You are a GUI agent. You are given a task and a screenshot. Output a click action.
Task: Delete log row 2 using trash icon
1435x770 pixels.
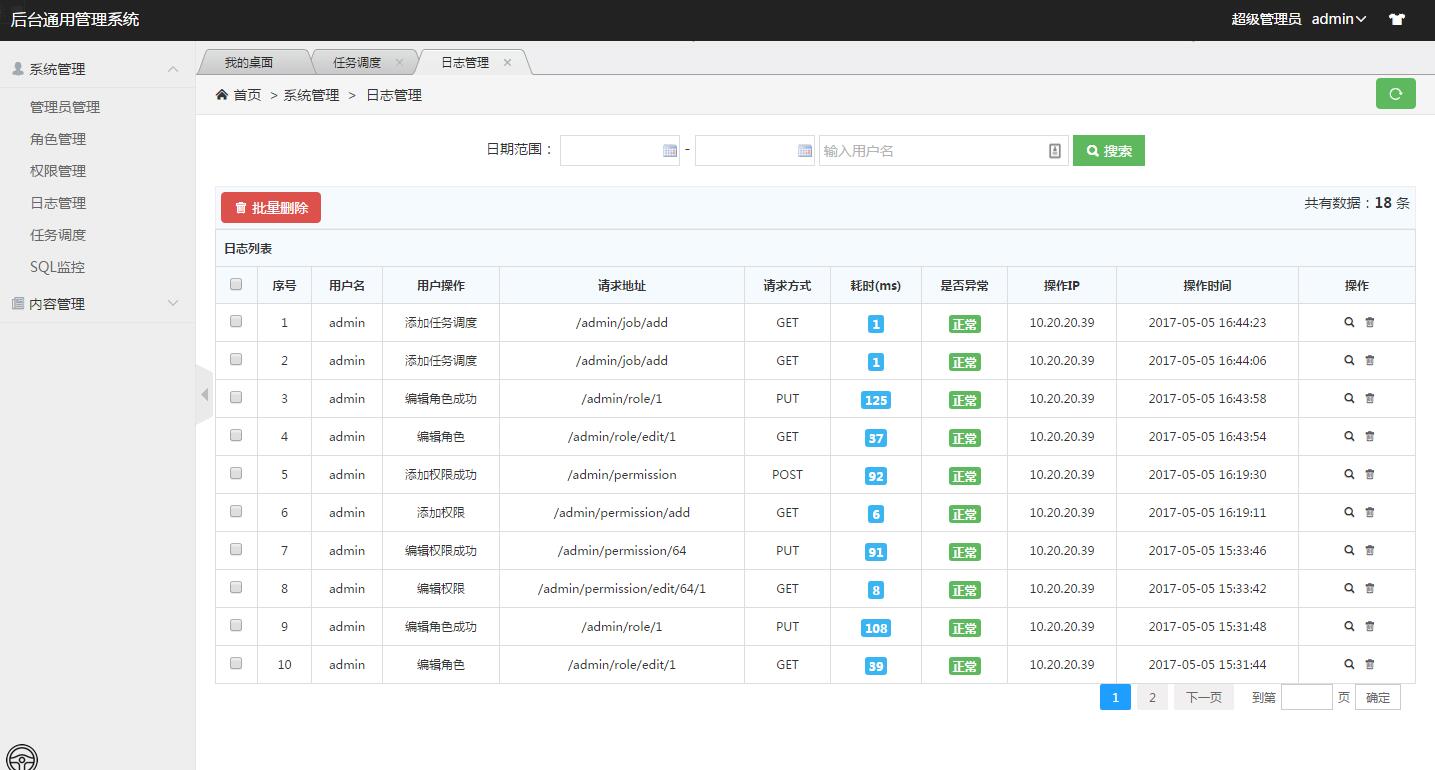pyautogui.click(x=1370, y=360)
